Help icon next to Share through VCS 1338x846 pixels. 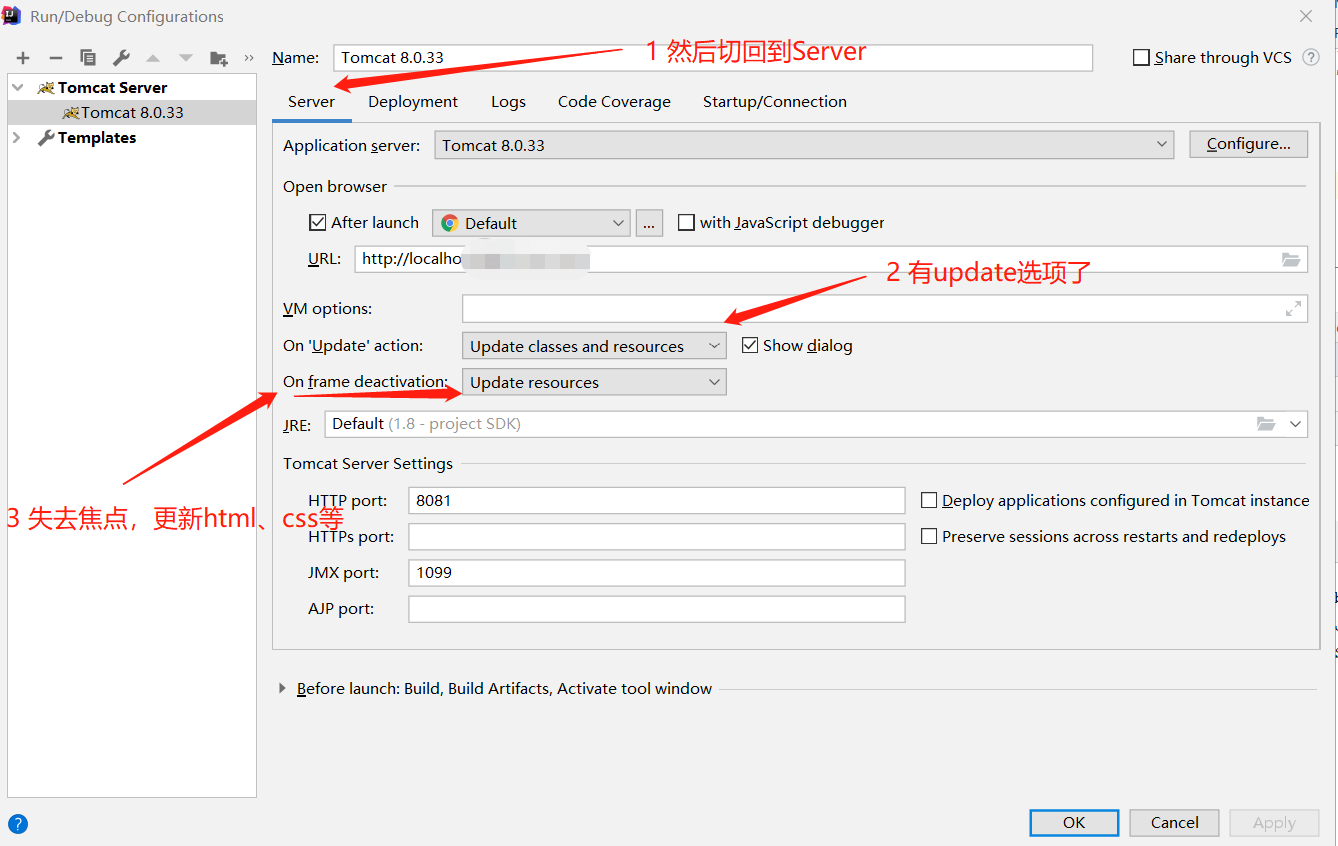[1311, 57]
